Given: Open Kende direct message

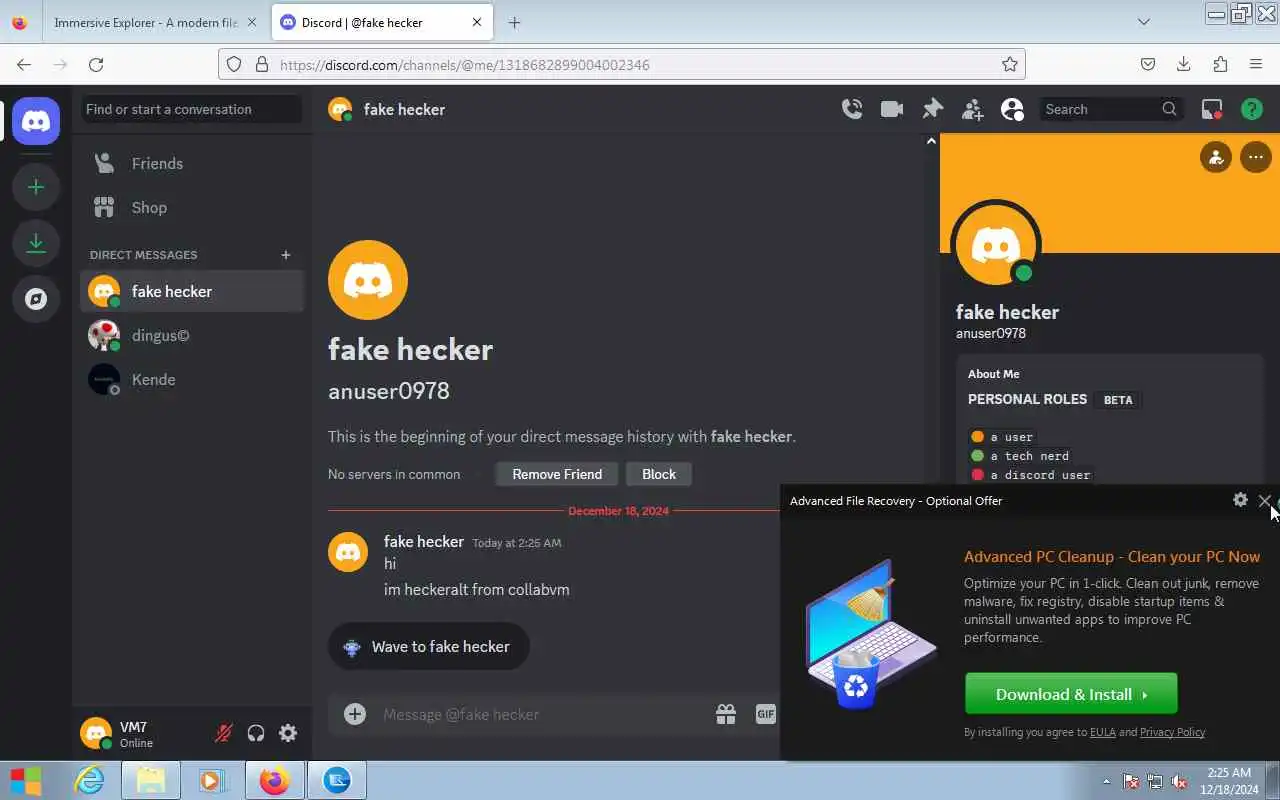Looking at the screenshot, I should point(191,379).
